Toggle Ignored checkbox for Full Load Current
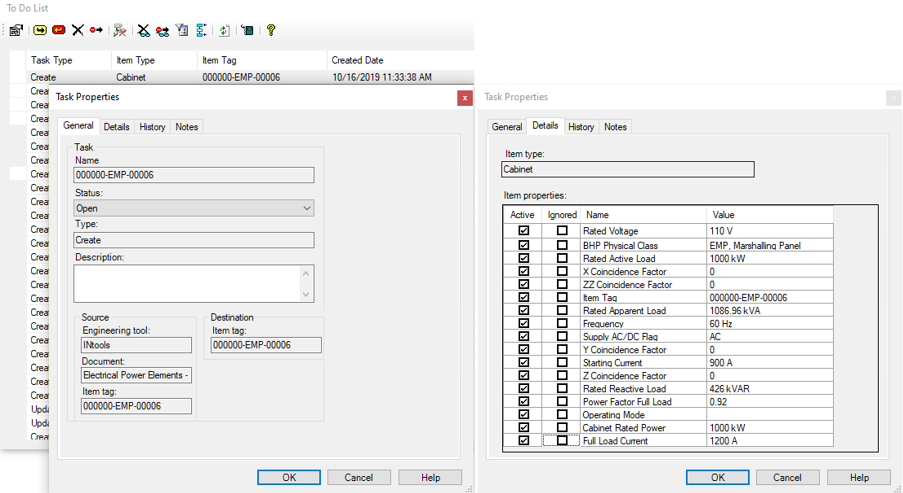Viewport: 903px width, 493px height. (561, 441)
